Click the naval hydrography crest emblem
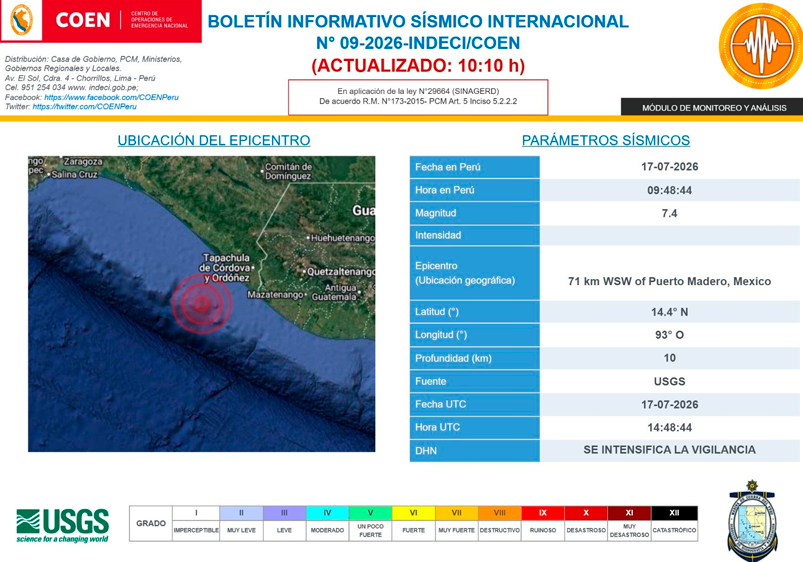 point(752,521)
